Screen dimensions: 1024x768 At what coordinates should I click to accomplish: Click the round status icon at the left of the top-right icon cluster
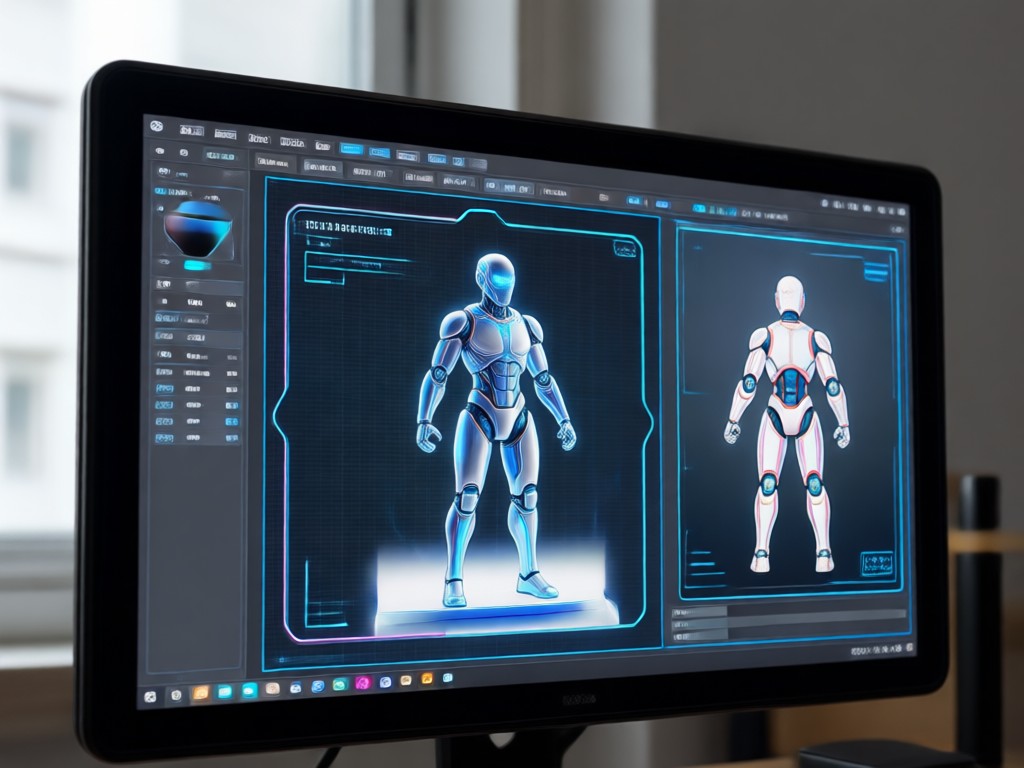point(826,204)
